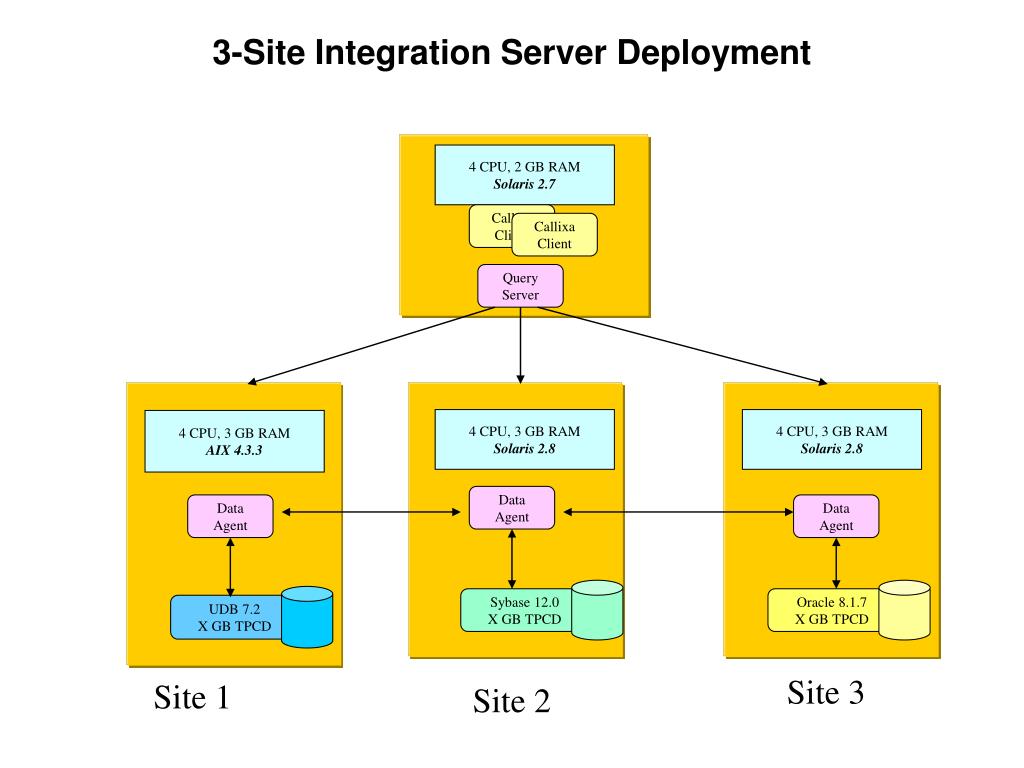Click the 'Site 3' label
The height and width of the screenshot is (768, 1024).
coord(825,692)
